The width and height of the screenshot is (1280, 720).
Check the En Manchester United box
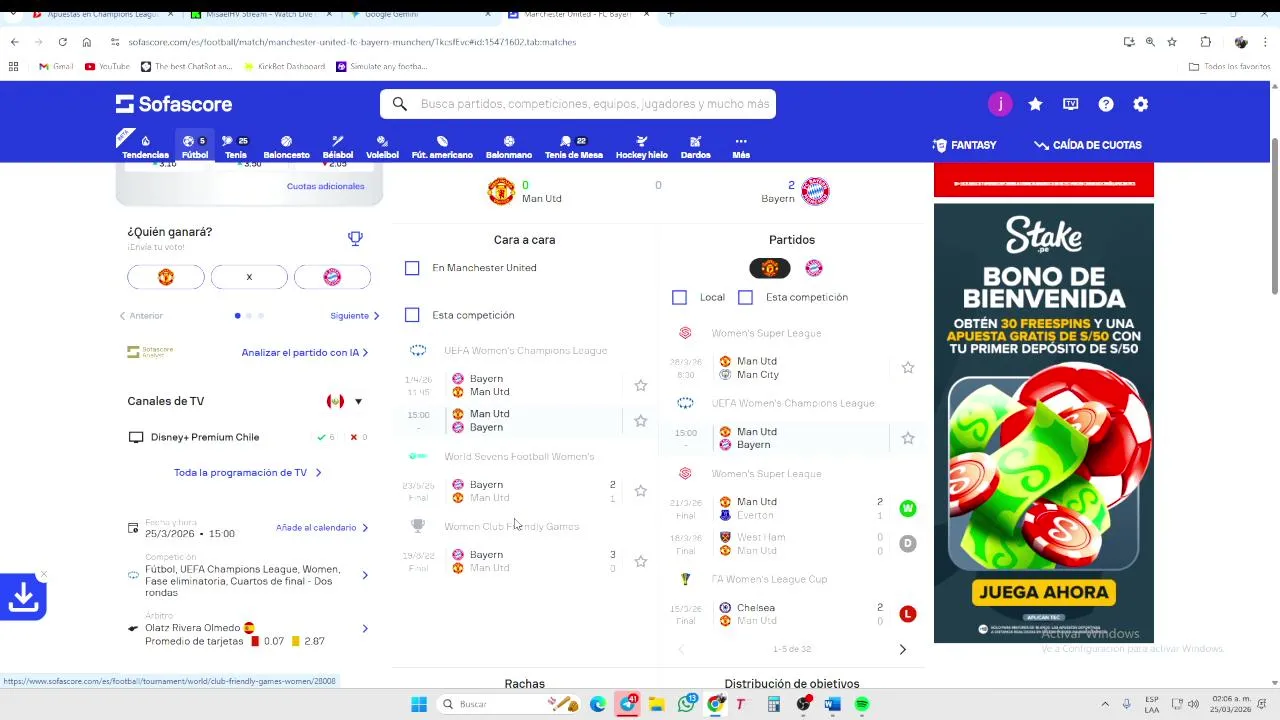point(412,268)
